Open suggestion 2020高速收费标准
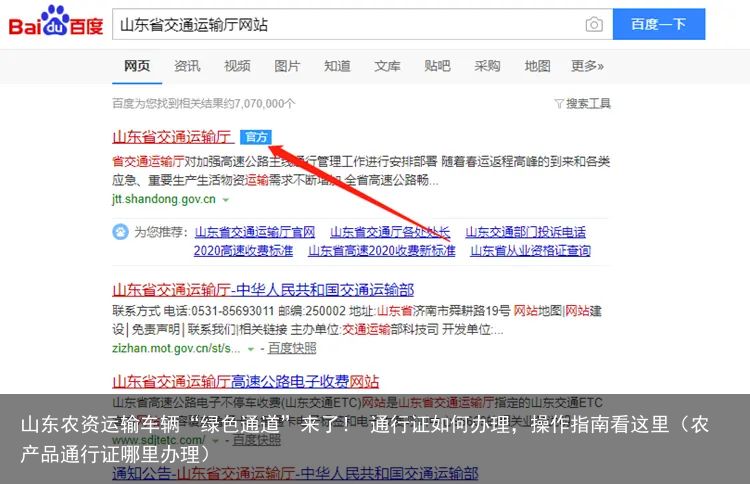 pos(243,251)
